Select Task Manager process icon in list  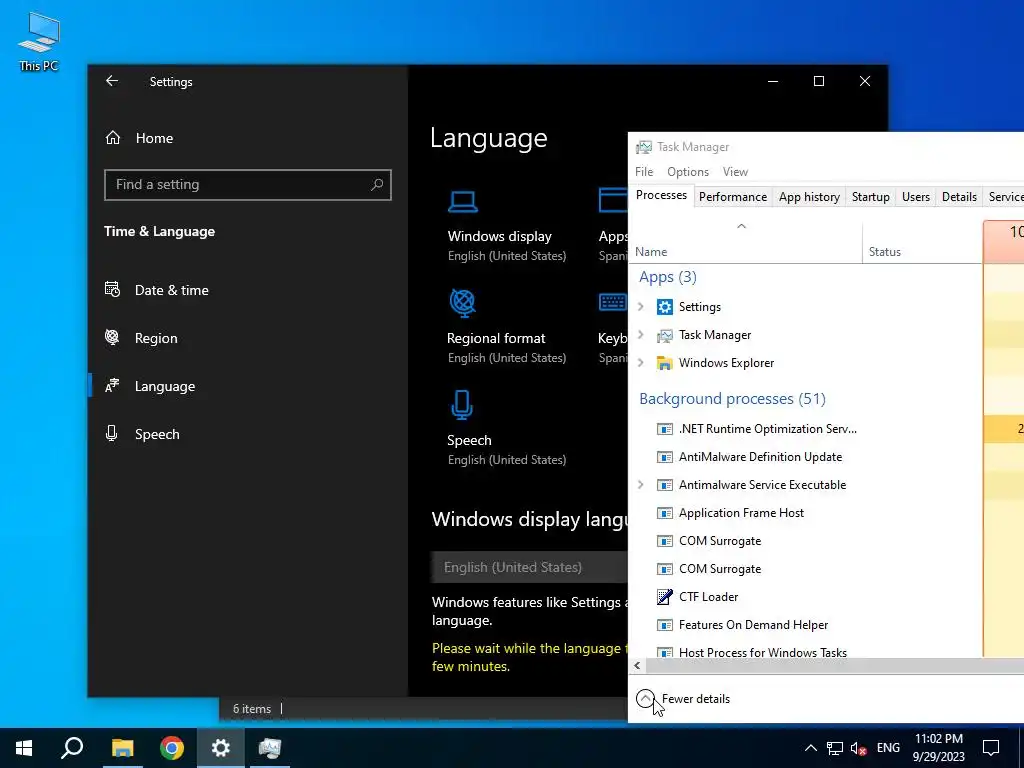click(x=665, y=335)
